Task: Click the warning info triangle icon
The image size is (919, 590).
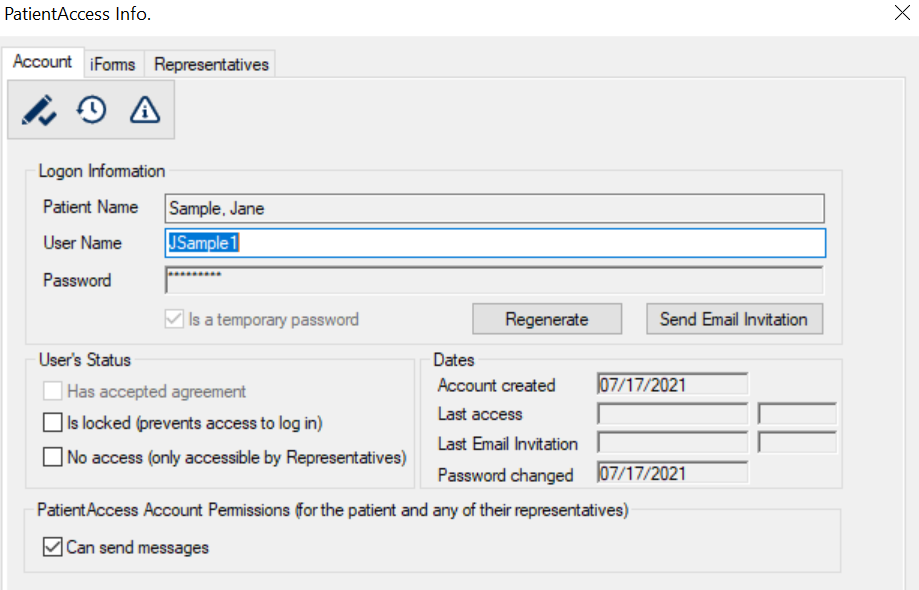Action: tap(145, 110)
